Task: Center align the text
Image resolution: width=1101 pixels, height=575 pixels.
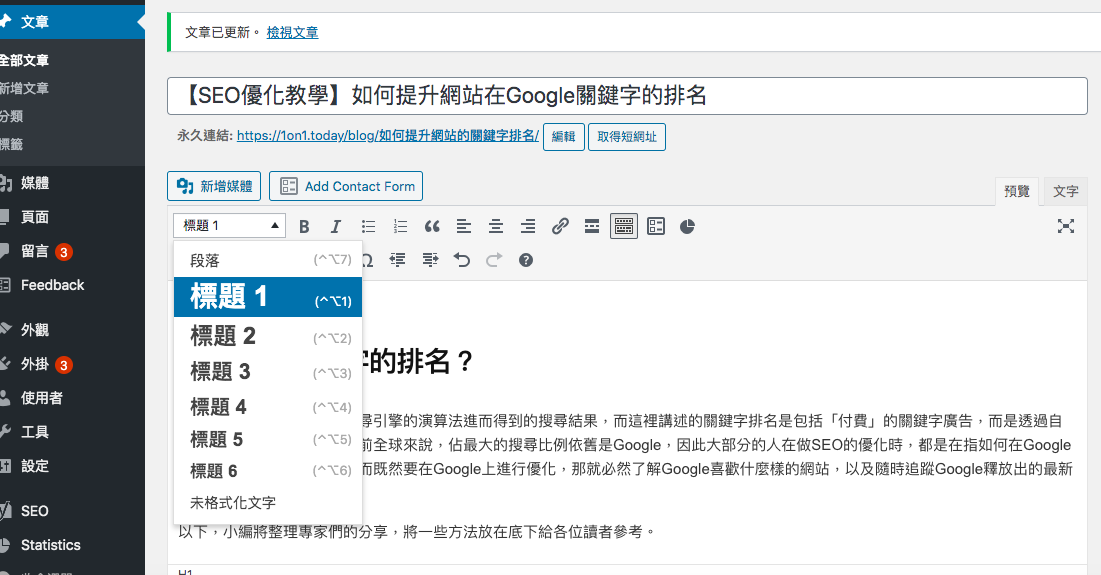Action: pos(495,227)
